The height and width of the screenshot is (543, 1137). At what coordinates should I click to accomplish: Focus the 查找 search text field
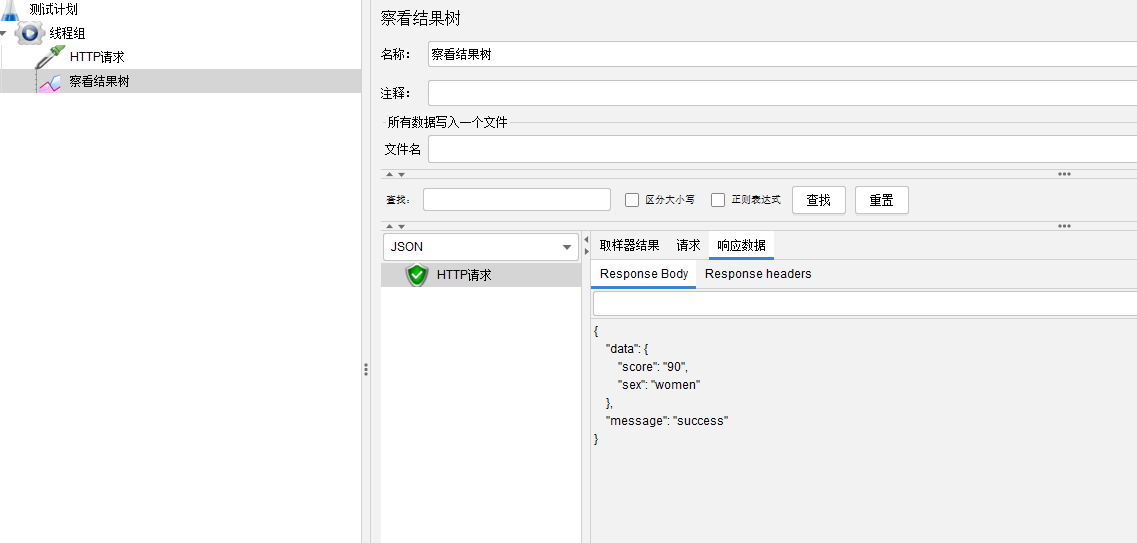[517, 199]
